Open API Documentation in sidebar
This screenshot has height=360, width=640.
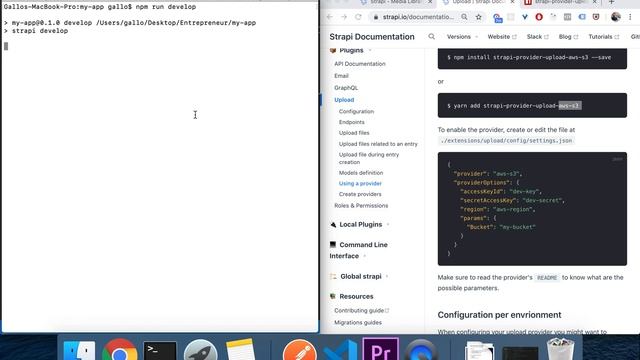(x=360, y=64)
